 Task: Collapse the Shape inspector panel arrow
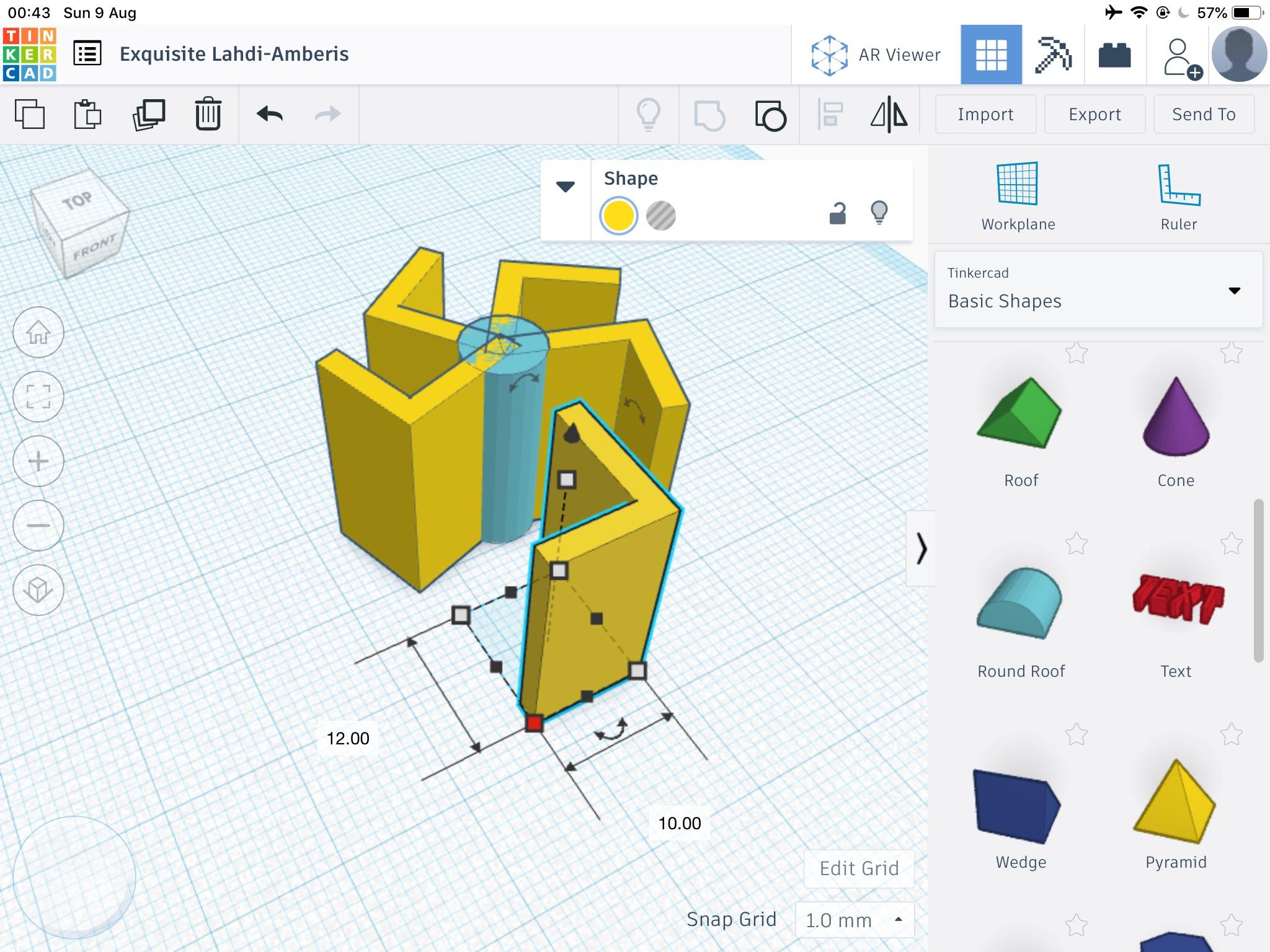click(x=566, y=186)
